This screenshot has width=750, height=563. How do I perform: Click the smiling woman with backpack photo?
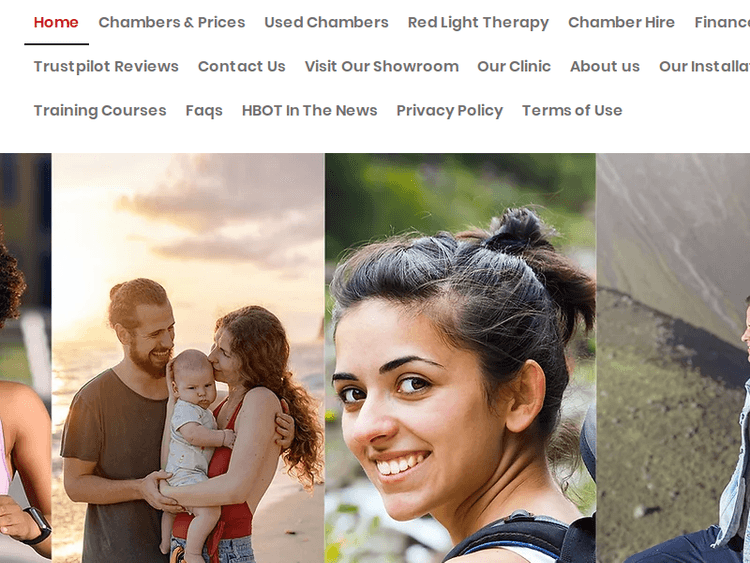pyautogui.click(x=460, y=358)
